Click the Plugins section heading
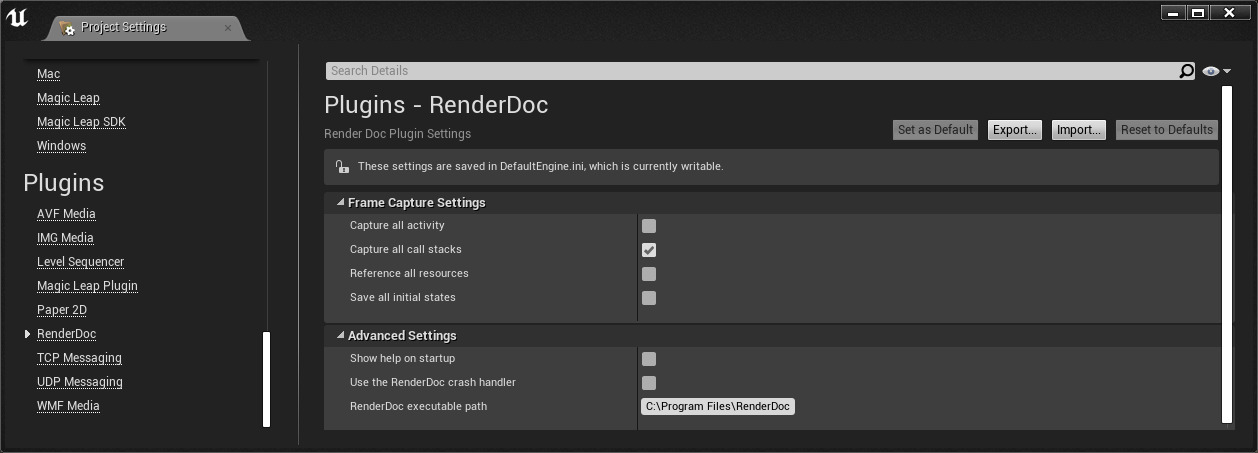 pos(63,183)
